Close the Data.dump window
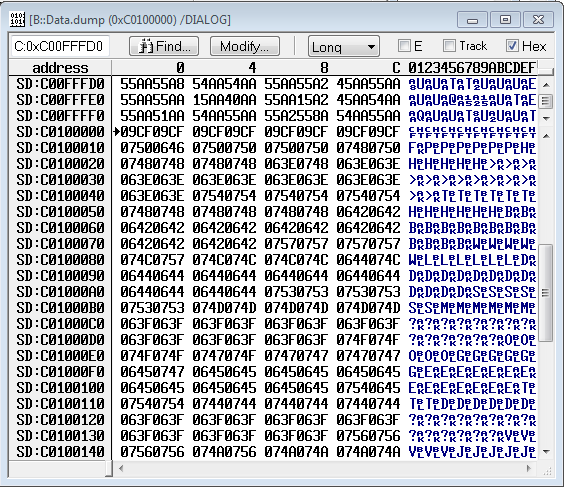This screenshot has width=564, height=487. [538, 19]
